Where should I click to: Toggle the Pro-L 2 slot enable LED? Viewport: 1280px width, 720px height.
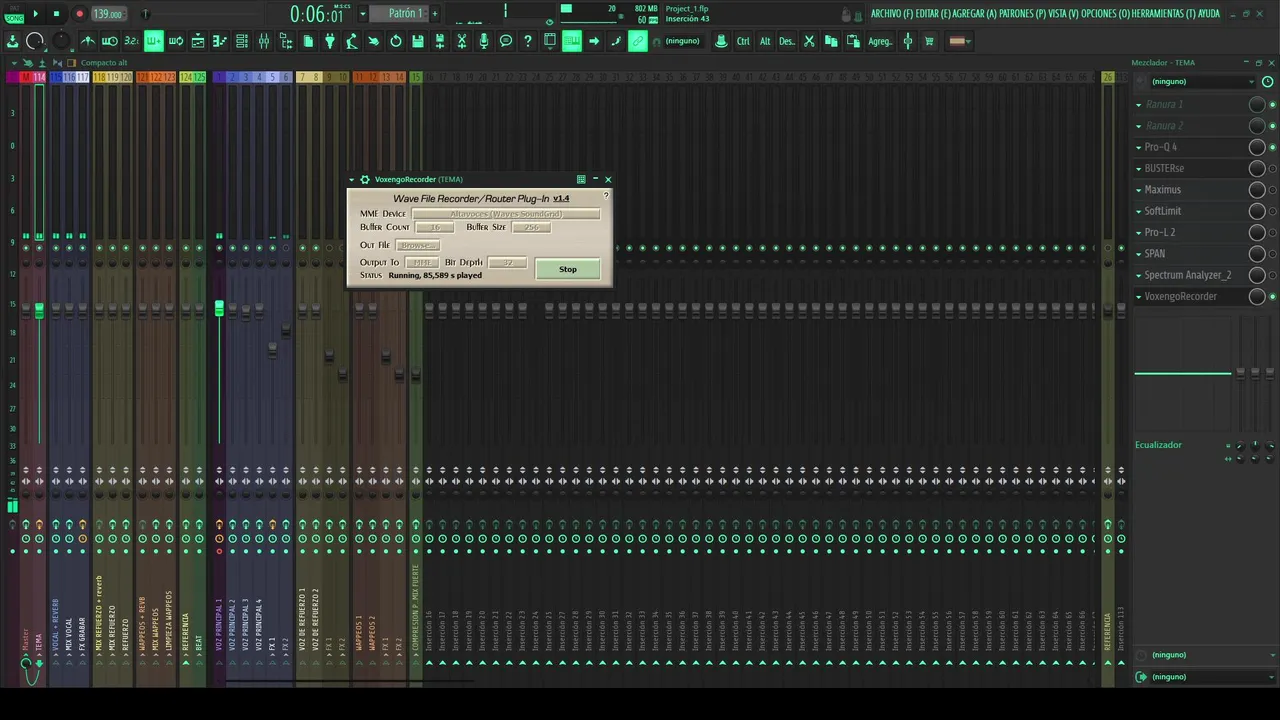[1272, 232]
